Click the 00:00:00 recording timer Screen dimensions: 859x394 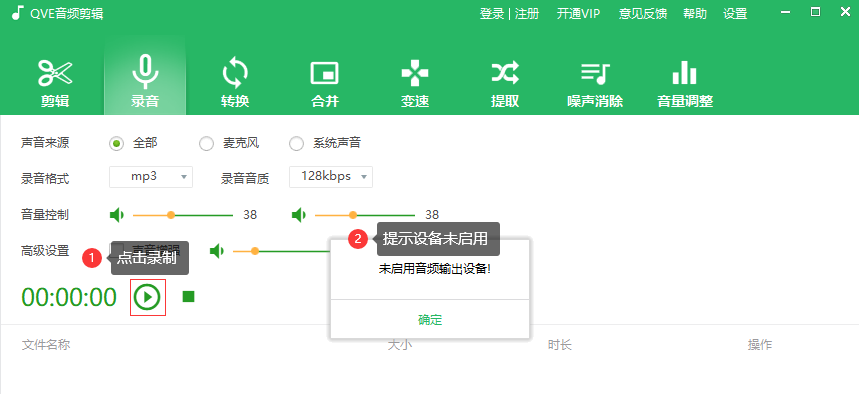(70, 297)
